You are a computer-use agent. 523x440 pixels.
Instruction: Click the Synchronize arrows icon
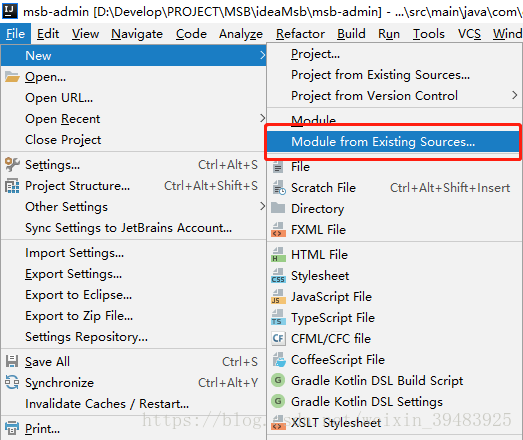(12, 382)
